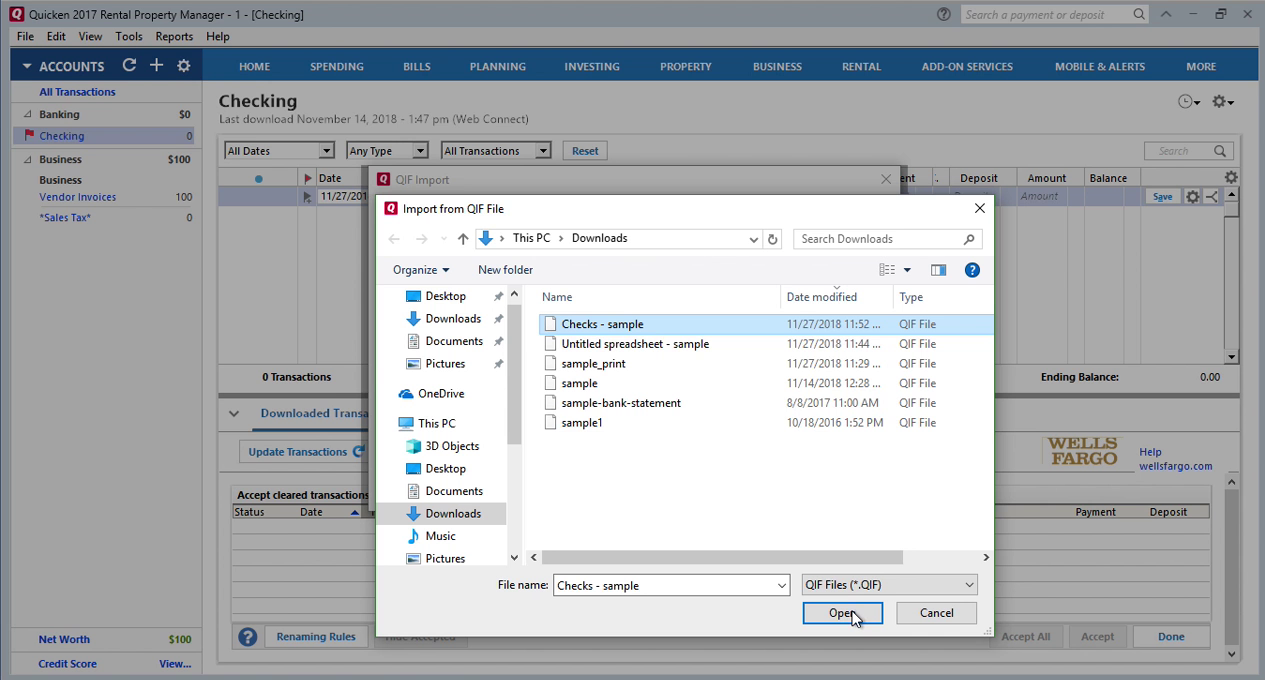
Task: Open the account actions gear in Checking
Action: click(x=1222, y=102)
